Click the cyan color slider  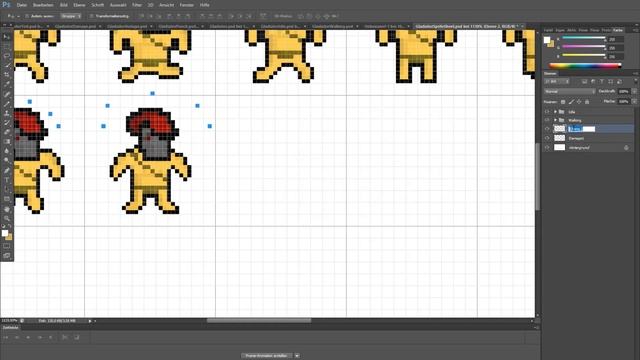click(x=584, y=38)
